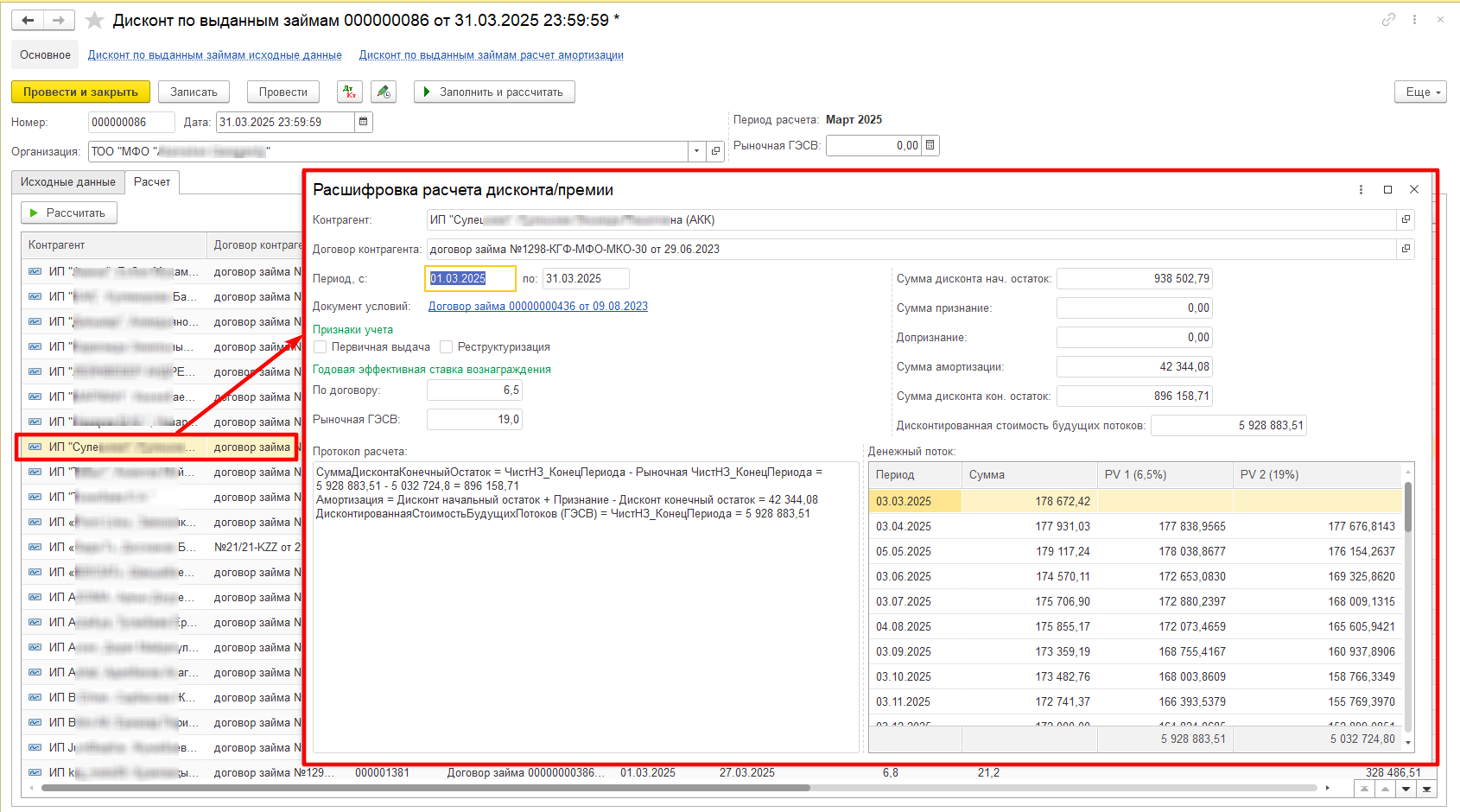Open the Организация record via open icon

click(715, 151)
